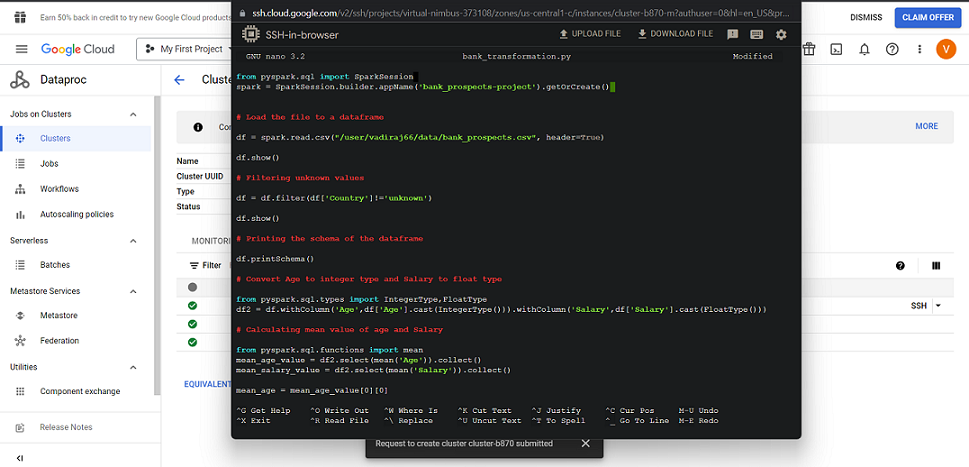
Task: Click the CLAIM OFFER button
Action: pos(928,17)
